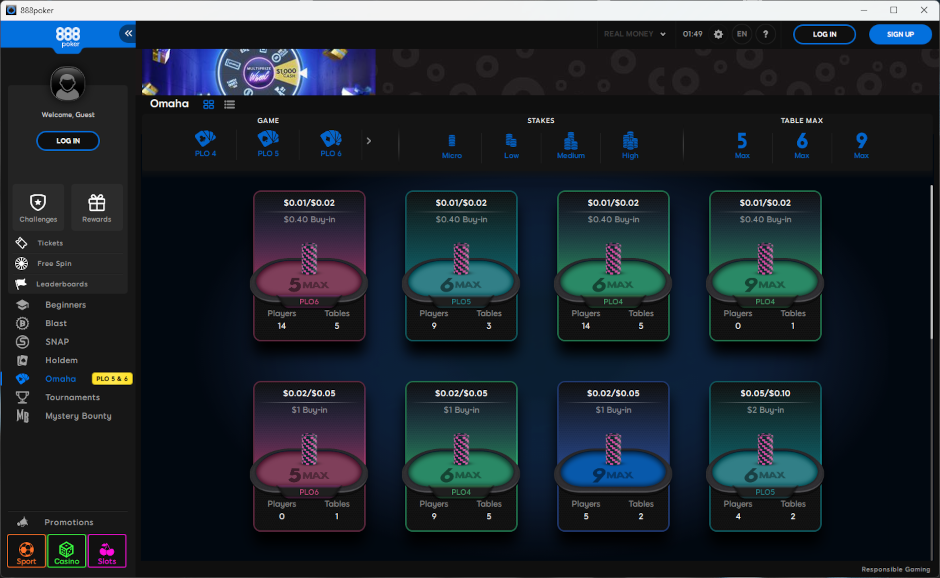Expand more game types with the arrow

[x=370, y=141]
